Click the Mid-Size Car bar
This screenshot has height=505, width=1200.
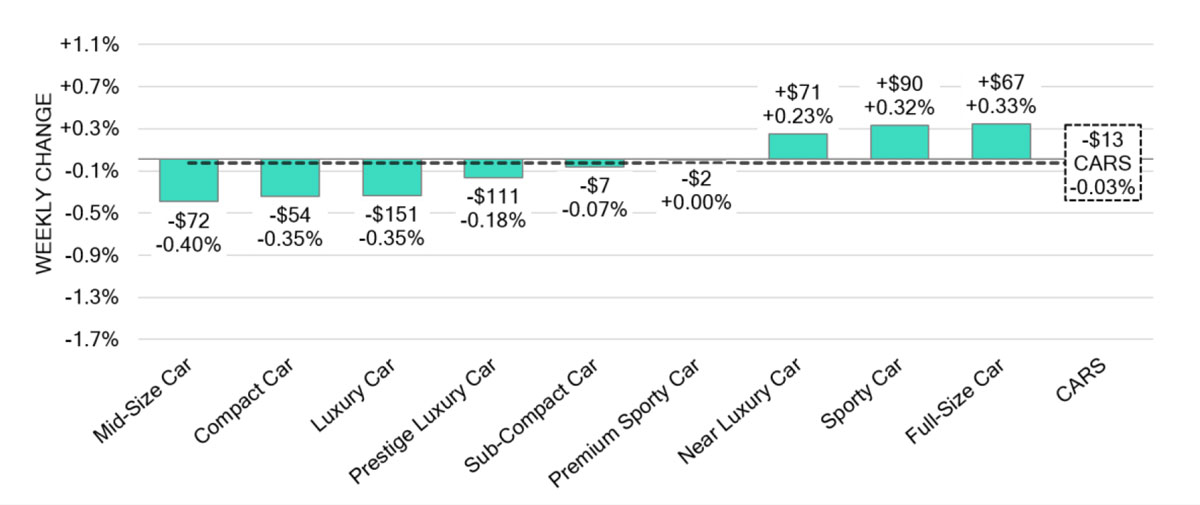[x=188, y=180]
